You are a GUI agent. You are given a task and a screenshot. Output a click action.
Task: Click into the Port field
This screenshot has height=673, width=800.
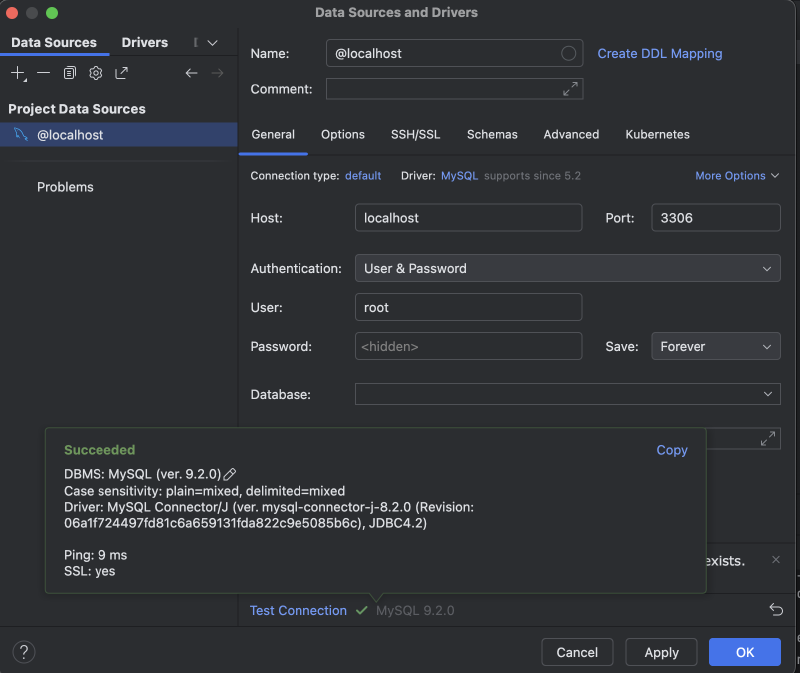point(715,217)
